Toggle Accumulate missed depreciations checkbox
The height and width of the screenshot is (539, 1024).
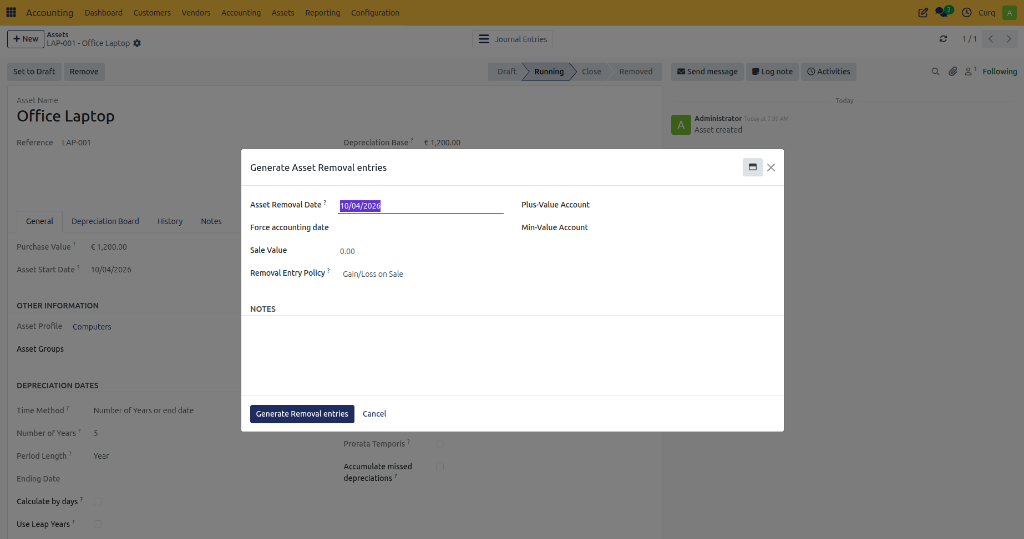[440, 466]
